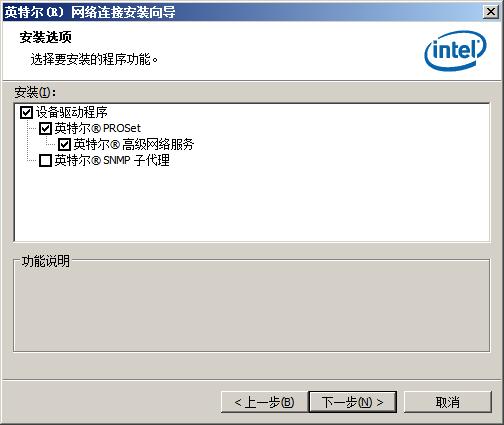
Task: Close the wizard with the X button
Action: coord(491,12)
